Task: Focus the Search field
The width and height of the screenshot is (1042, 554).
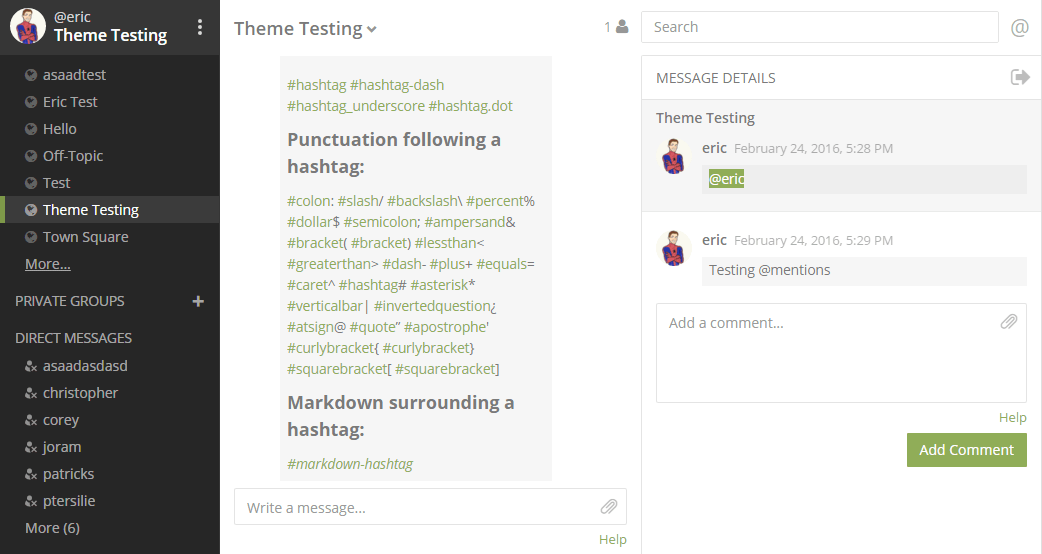Action: pyautogui.click(x=819, y=27)
